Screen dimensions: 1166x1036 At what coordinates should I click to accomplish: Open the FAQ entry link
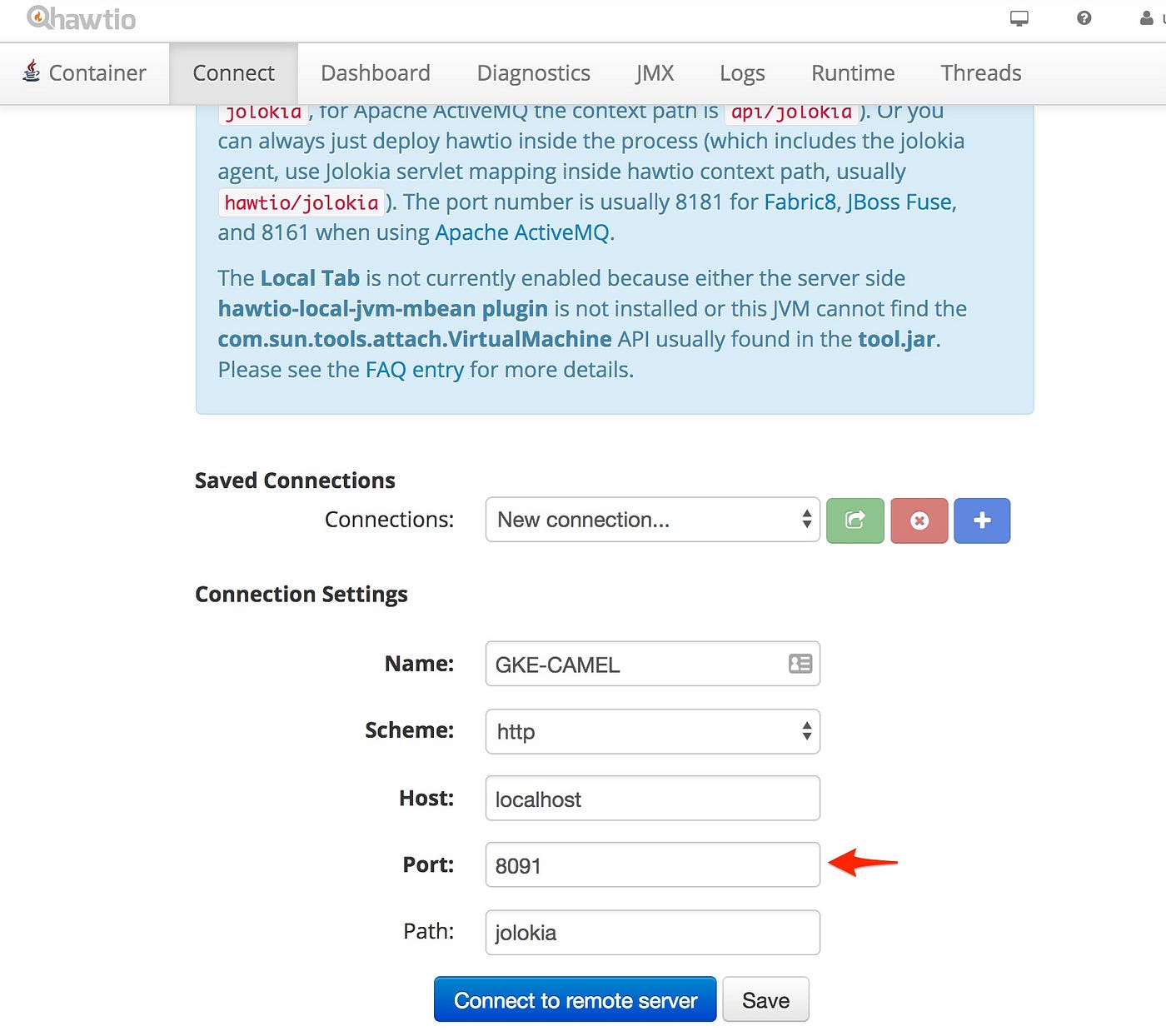tap(415, 370)
